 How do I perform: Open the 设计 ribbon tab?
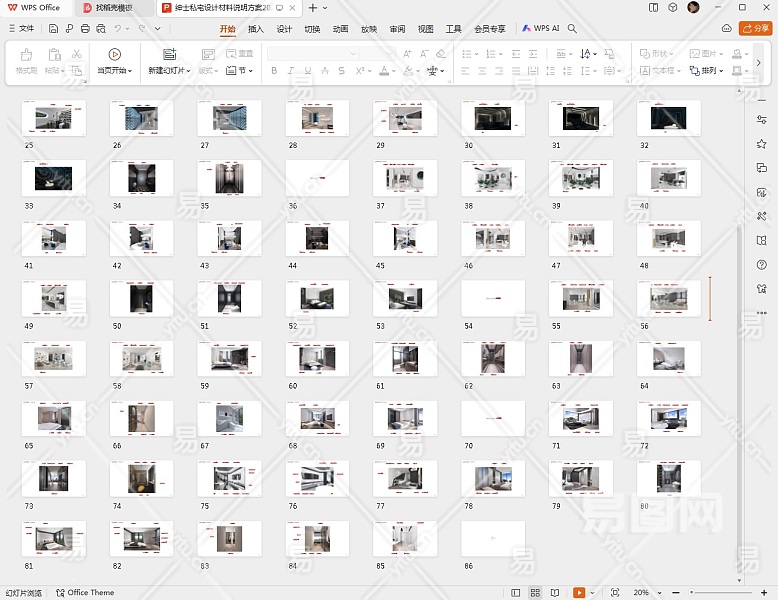(284, 29)
